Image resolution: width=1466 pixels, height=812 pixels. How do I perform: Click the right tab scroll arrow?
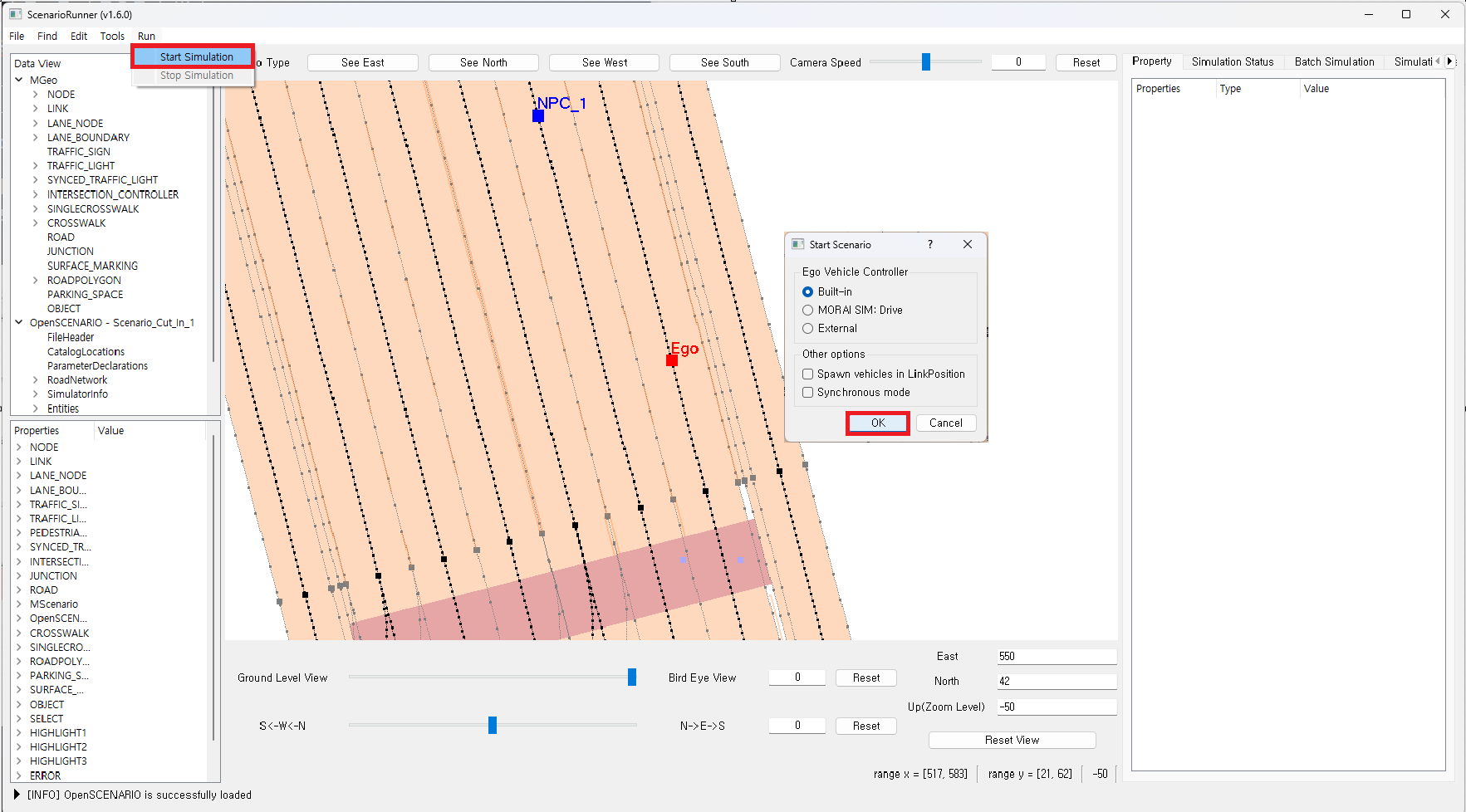[1450, 61]
